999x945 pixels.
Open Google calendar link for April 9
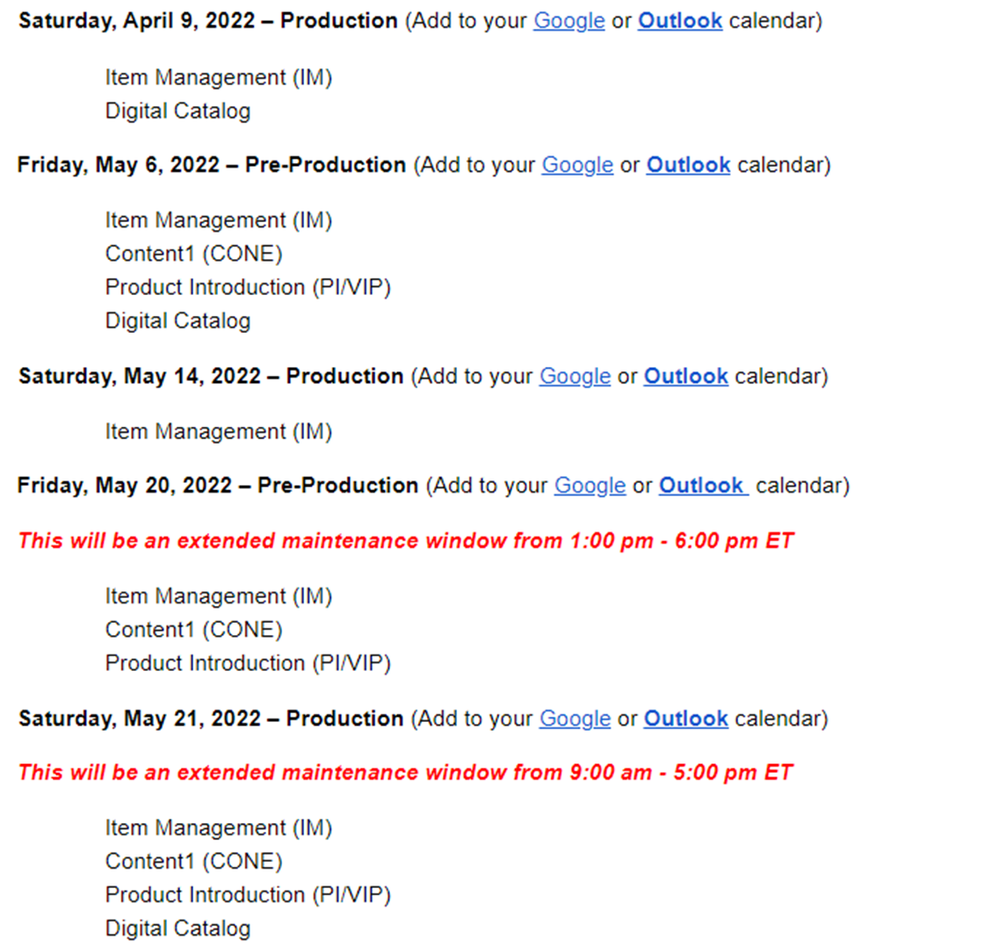pyautogui.click(x=568, y=21)
